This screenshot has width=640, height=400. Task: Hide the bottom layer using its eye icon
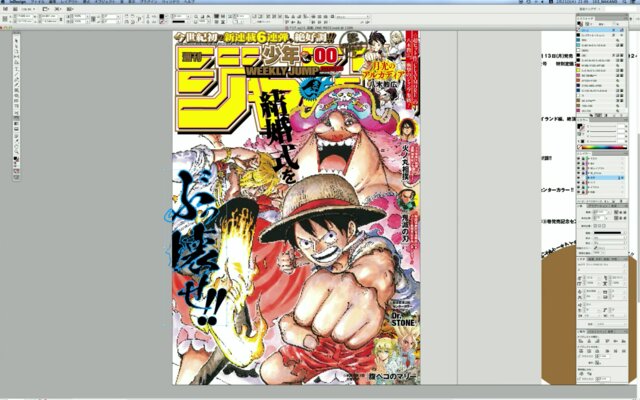coord(578,192)
